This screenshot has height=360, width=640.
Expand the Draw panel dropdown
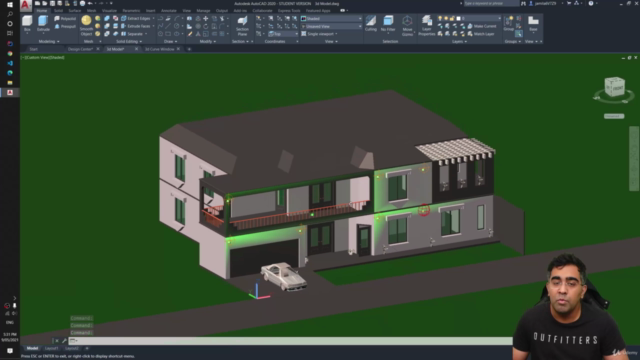click(170, 41)
